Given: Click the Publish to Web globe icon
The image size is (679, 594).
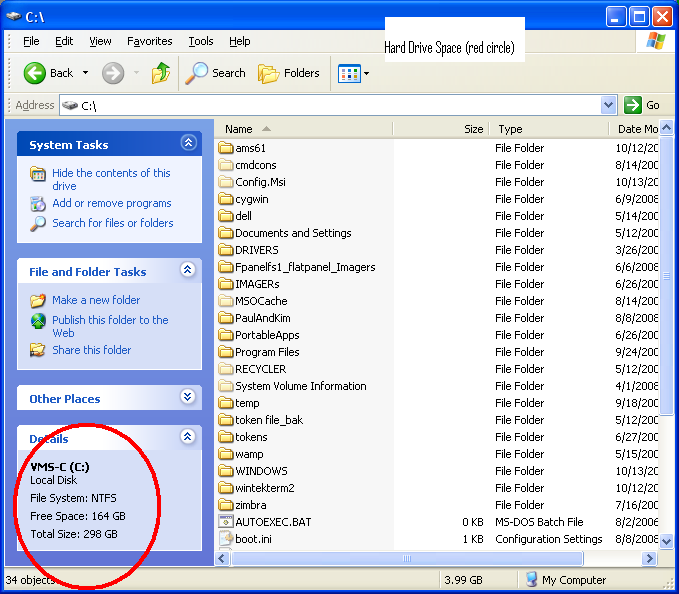Looking at the screenshot, I should [x=38, y=321].
